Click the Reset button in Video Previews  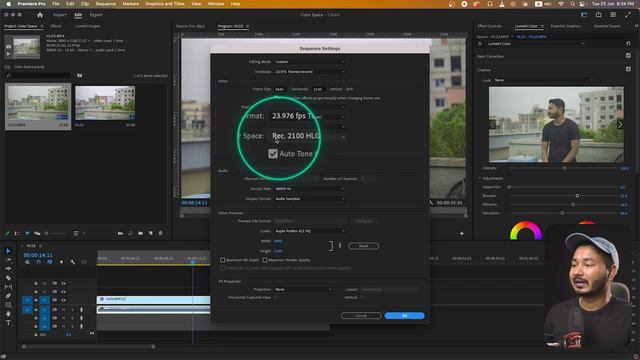(x=363, y=246)
